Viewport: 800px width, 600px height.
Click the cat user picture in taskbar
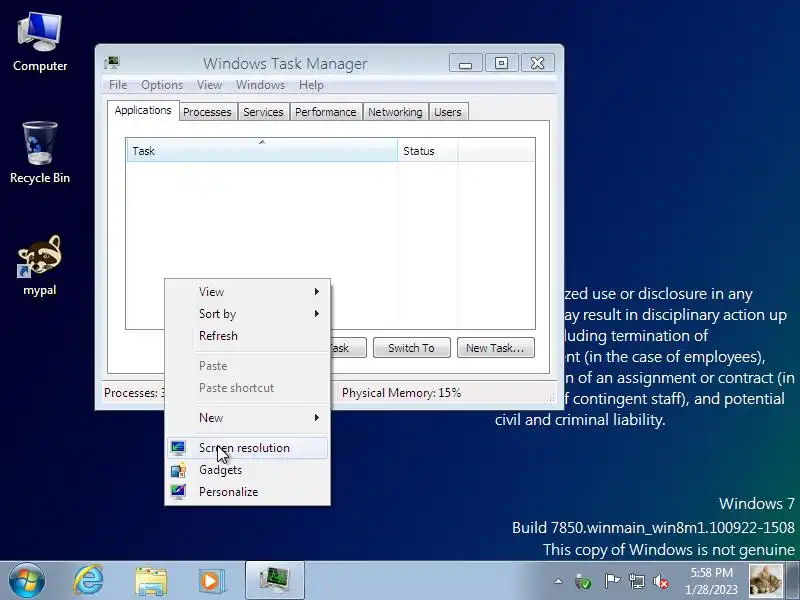pos(765,581)
